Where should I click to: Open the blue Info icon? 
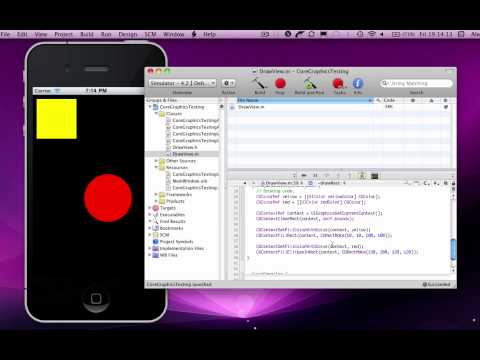[358, 83]
